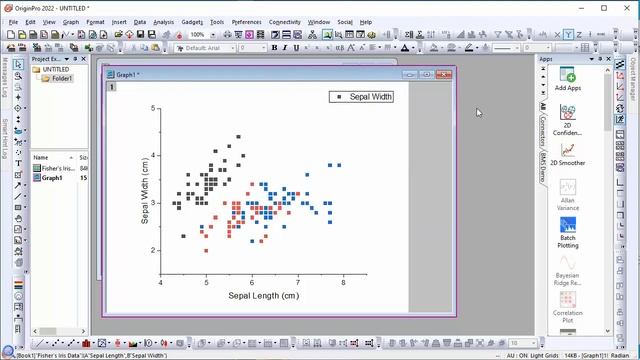Image resolution: width=640 pixels, height=360 pixels.
Task: Toggle Bold text formatting
Action: 274,48
